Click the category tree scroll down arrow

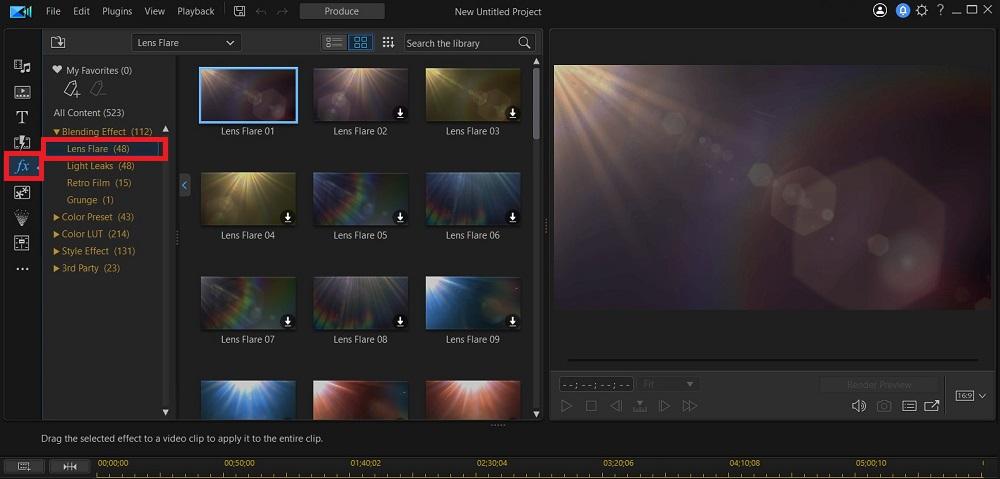(x=166, y=412)
